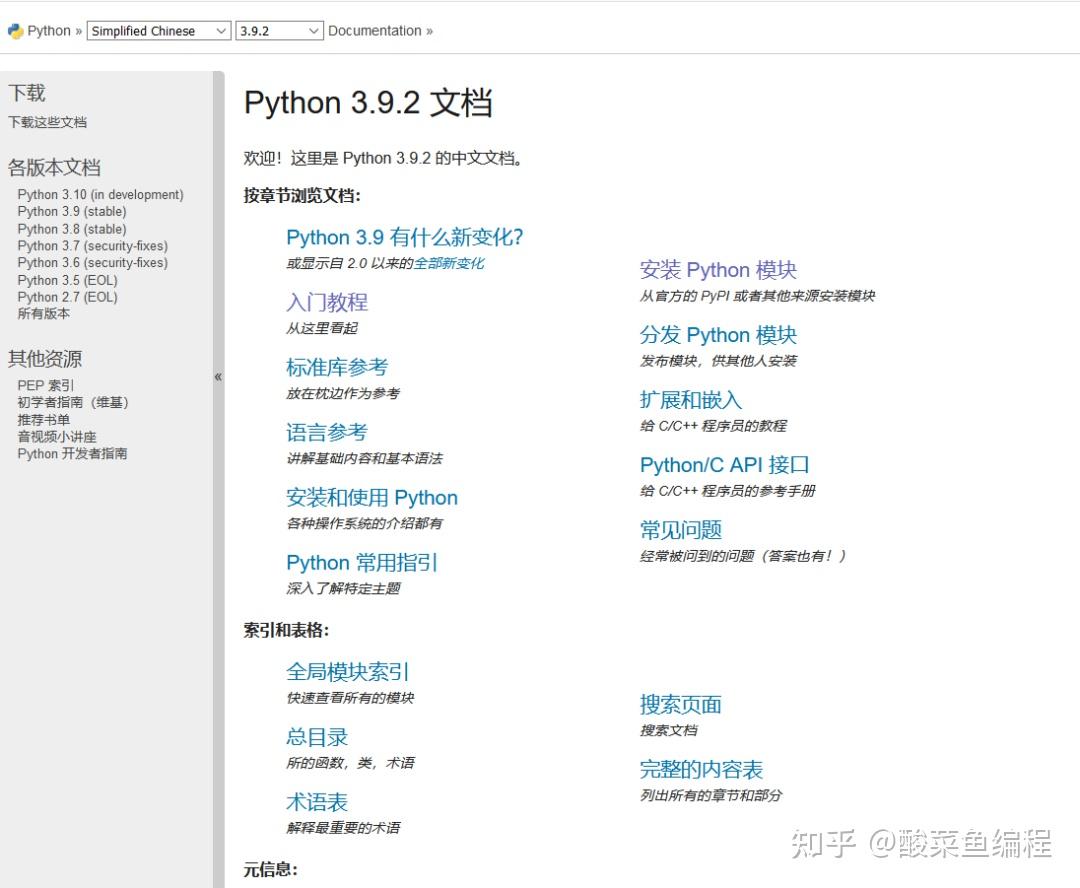Click the 全部新变化 inline link

pyautogui.click(x=449, y=263)
